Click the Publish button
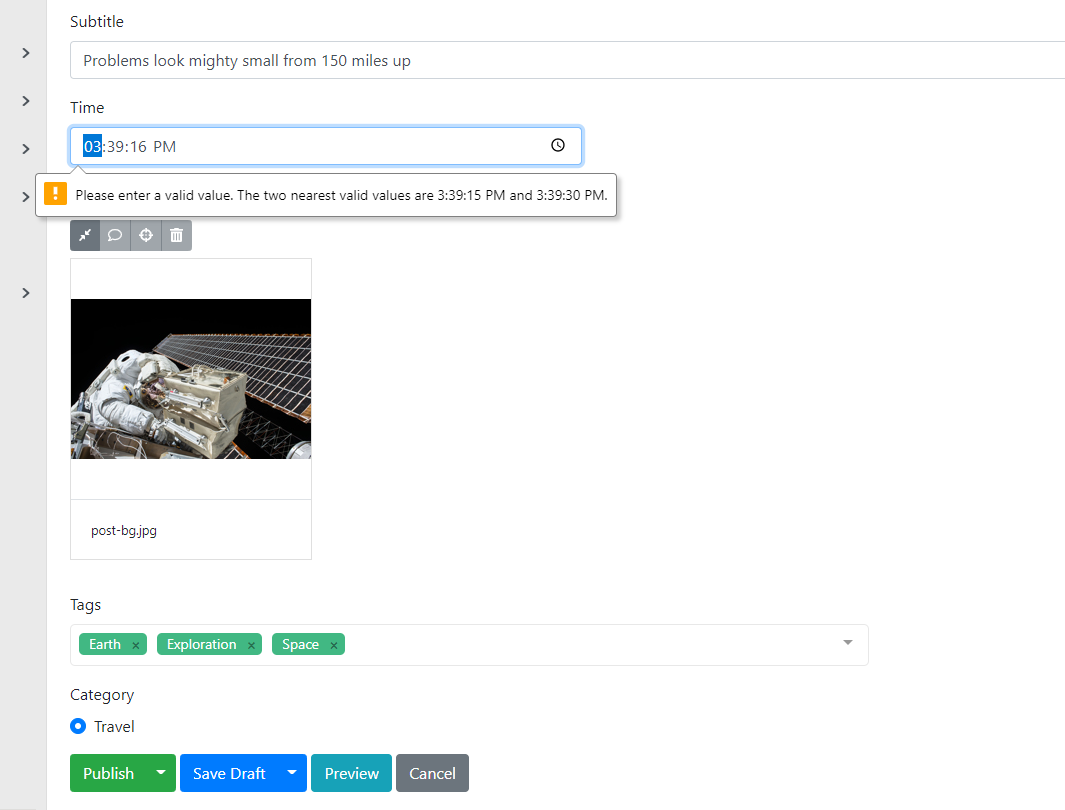Viewport: 1065px width, 810px height. (109, 773)
